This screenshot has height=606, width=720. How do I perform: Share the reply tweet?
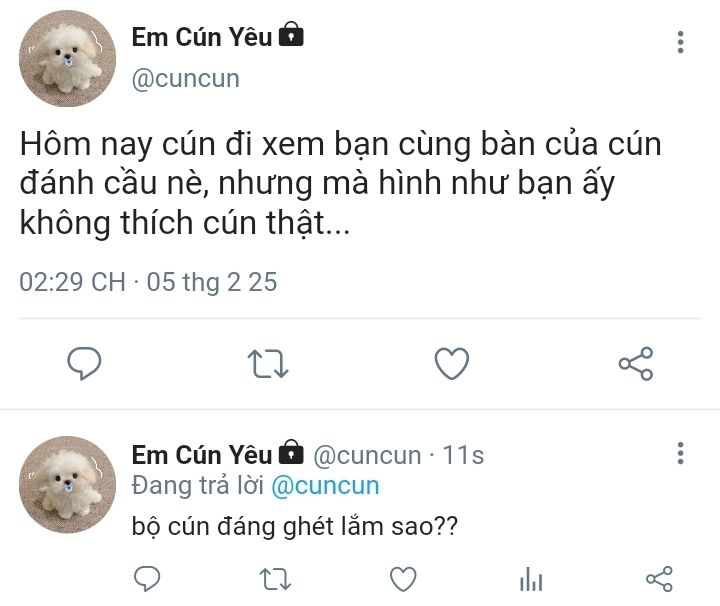[659, 578]
